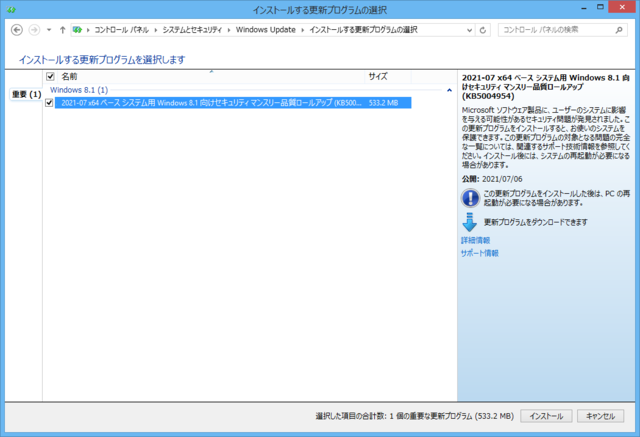Sort by the 名前 column header
Screen dimensions: 640x437
(212, 76)
